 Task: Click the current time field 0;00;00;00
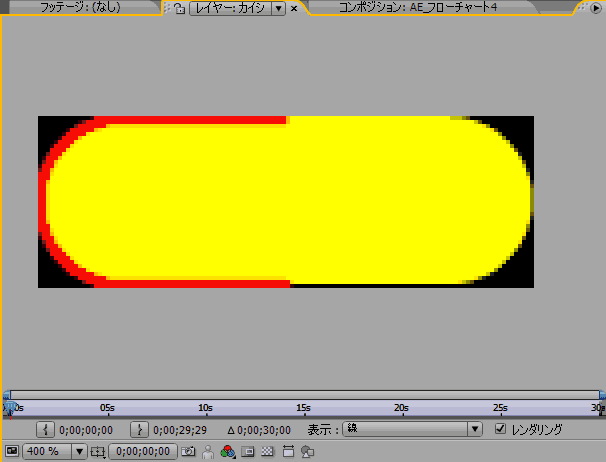coord(143,451)
